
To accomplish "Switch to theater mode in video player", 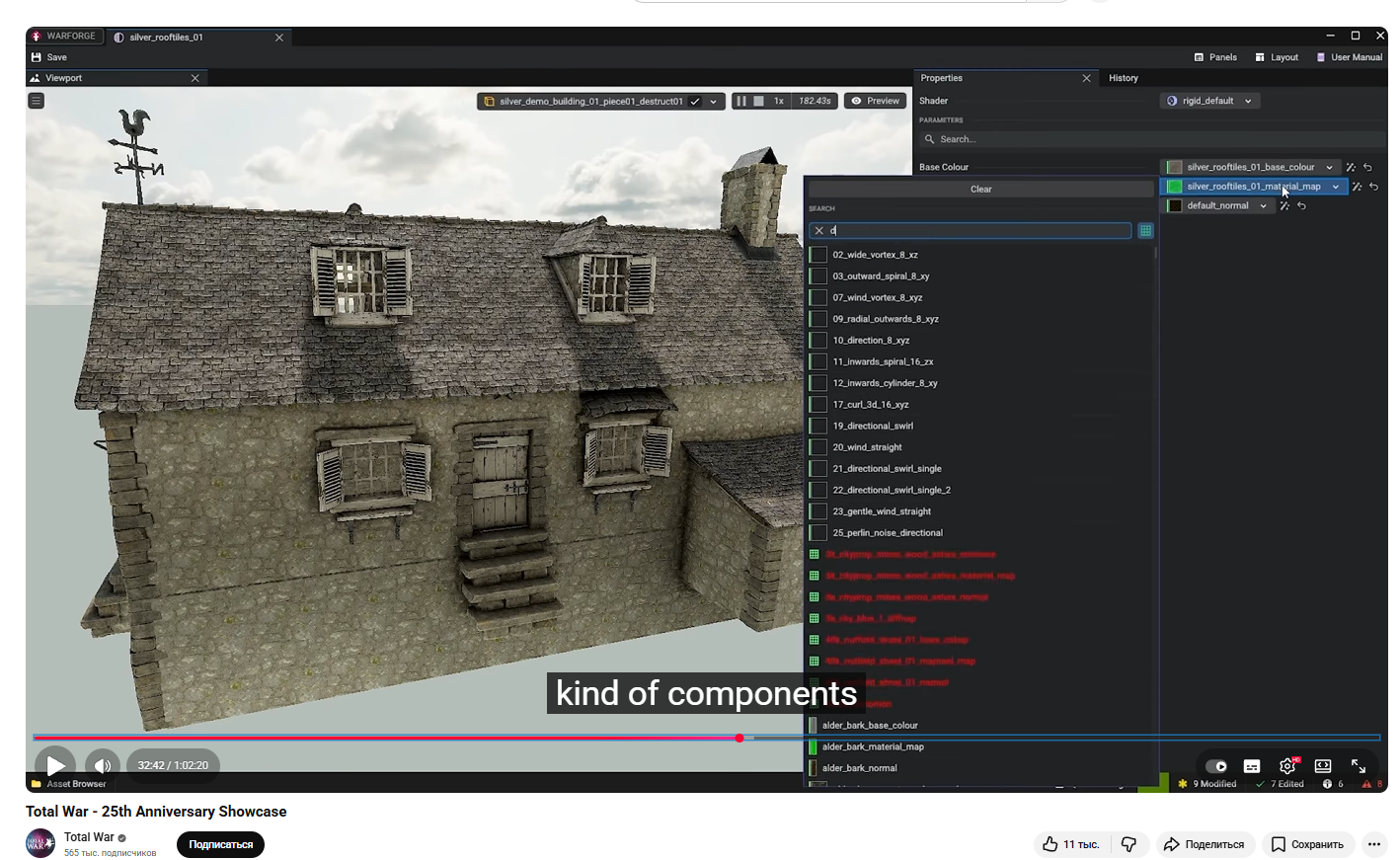I will (x=1323, y=766).
